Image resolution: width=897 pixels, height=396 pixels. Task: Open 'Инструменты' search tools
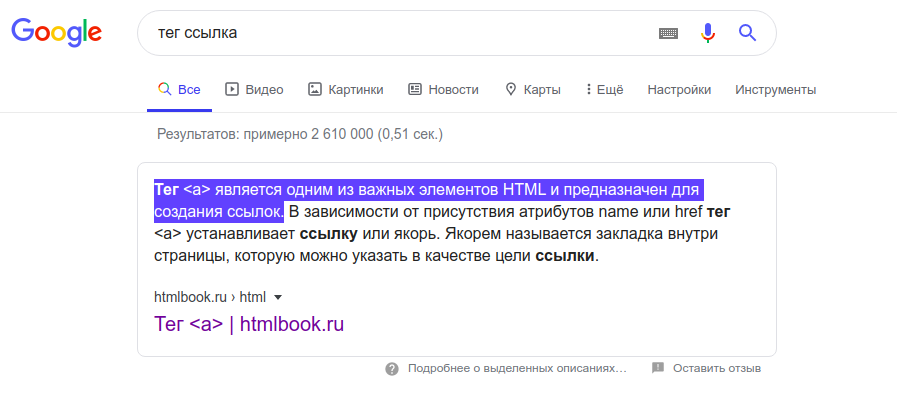click(776, 90)
